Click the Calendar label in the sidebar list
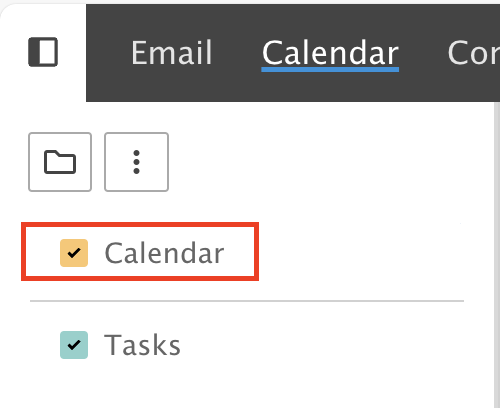This screenshot has height=408, width=500. coord(164,253)
